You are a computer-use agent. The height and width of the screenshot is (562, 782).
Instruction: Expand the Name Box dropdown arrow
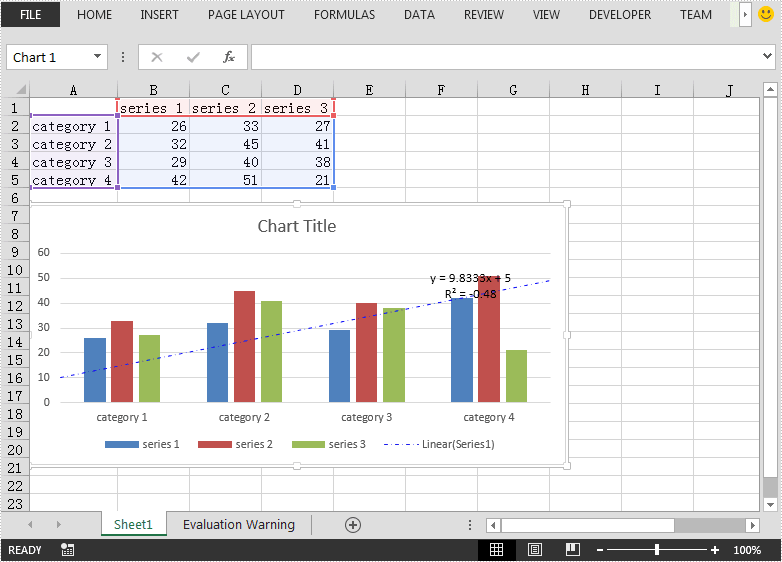(x=97, y=56)
